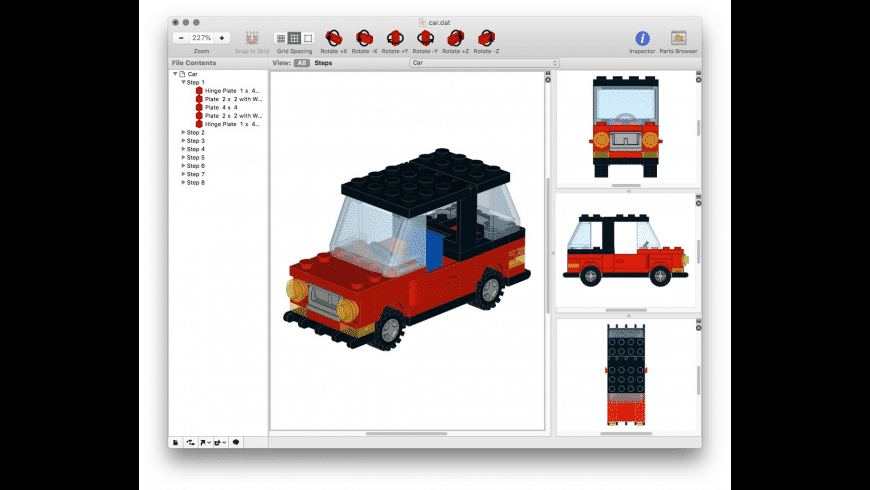Select the Plate 4 x 4 part
This screenshot has width=870, height=490.
pyautogui.click(x=219, y=107)
